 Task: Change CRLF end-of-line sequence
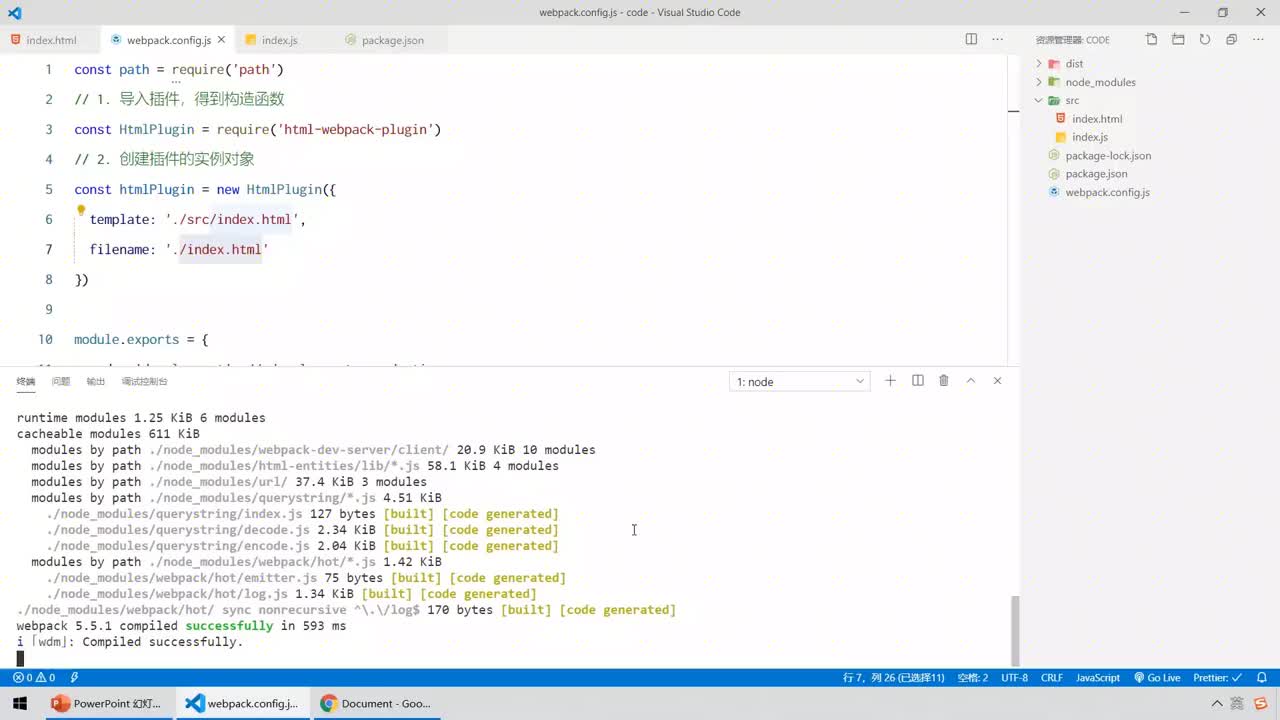pyautogui.click(x=1052, y=677)
